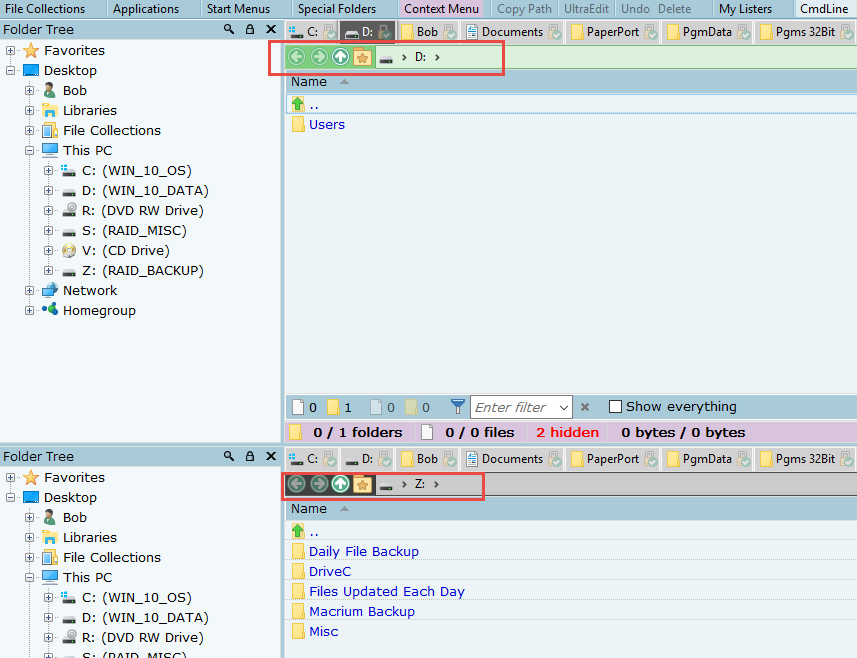
Task: Toggle the lock on the upper PaperPort tab
Action: (650, 32)
